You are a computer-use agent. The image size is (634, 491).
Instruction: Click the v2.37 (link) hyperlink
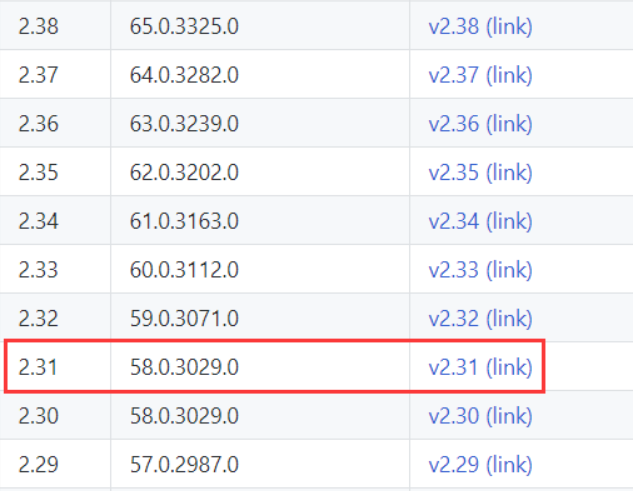click(480, 76)
